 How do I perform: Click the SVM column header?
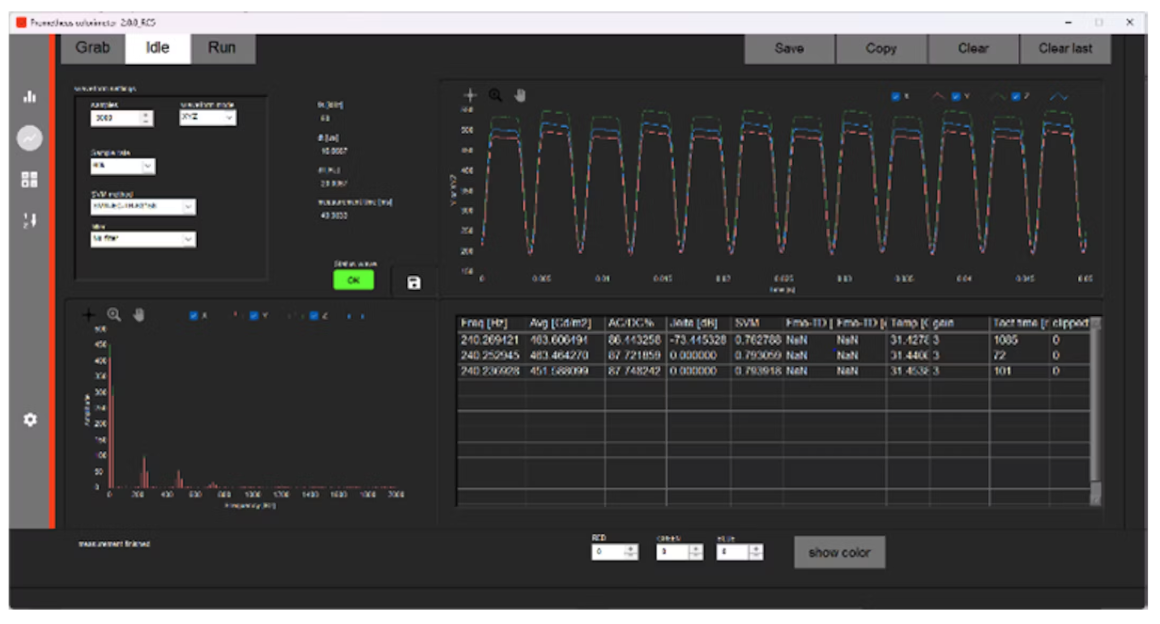(x=758, y=323)
